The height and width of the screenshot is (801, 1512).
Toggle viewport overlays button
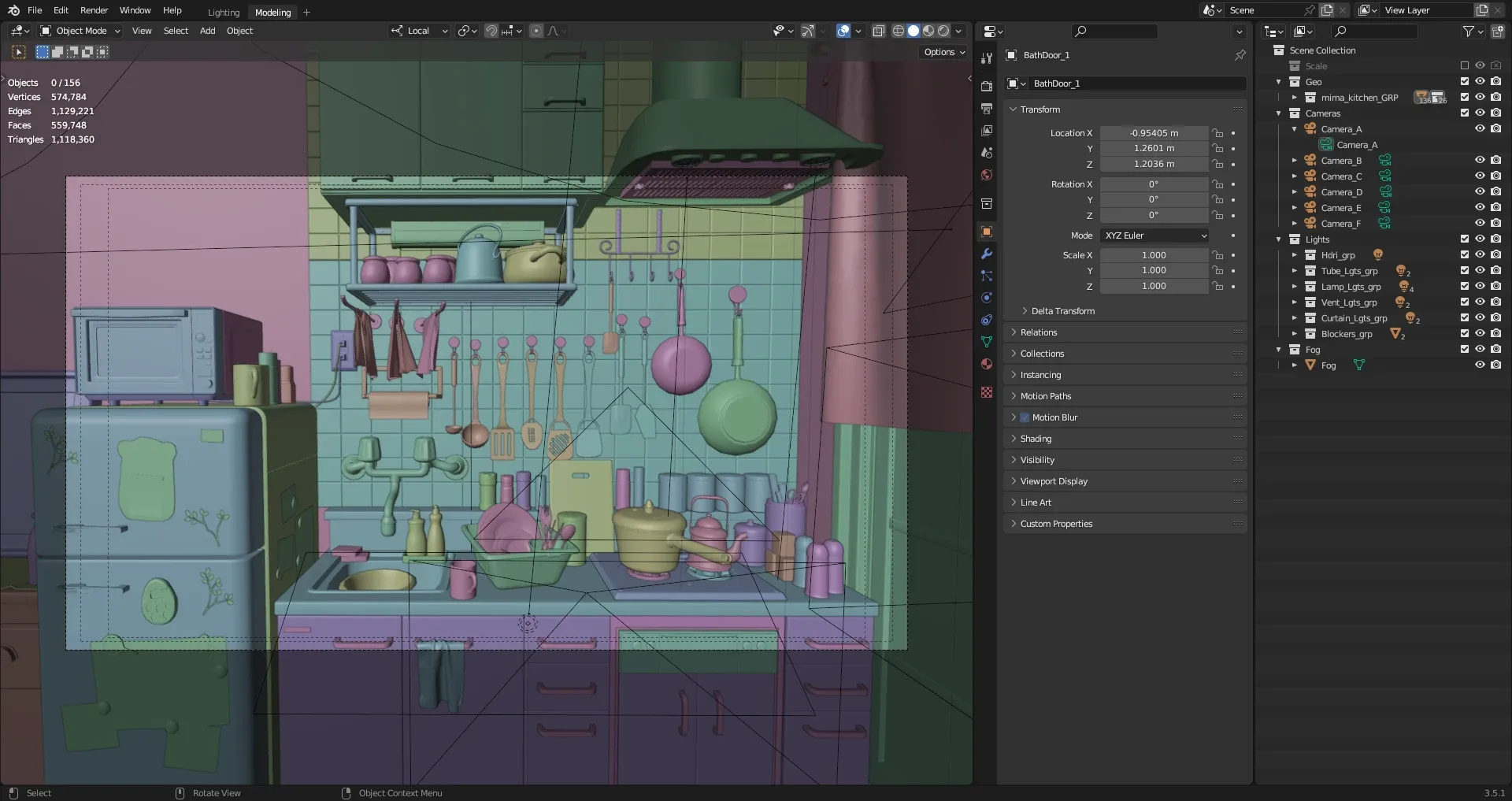[843, 31]
